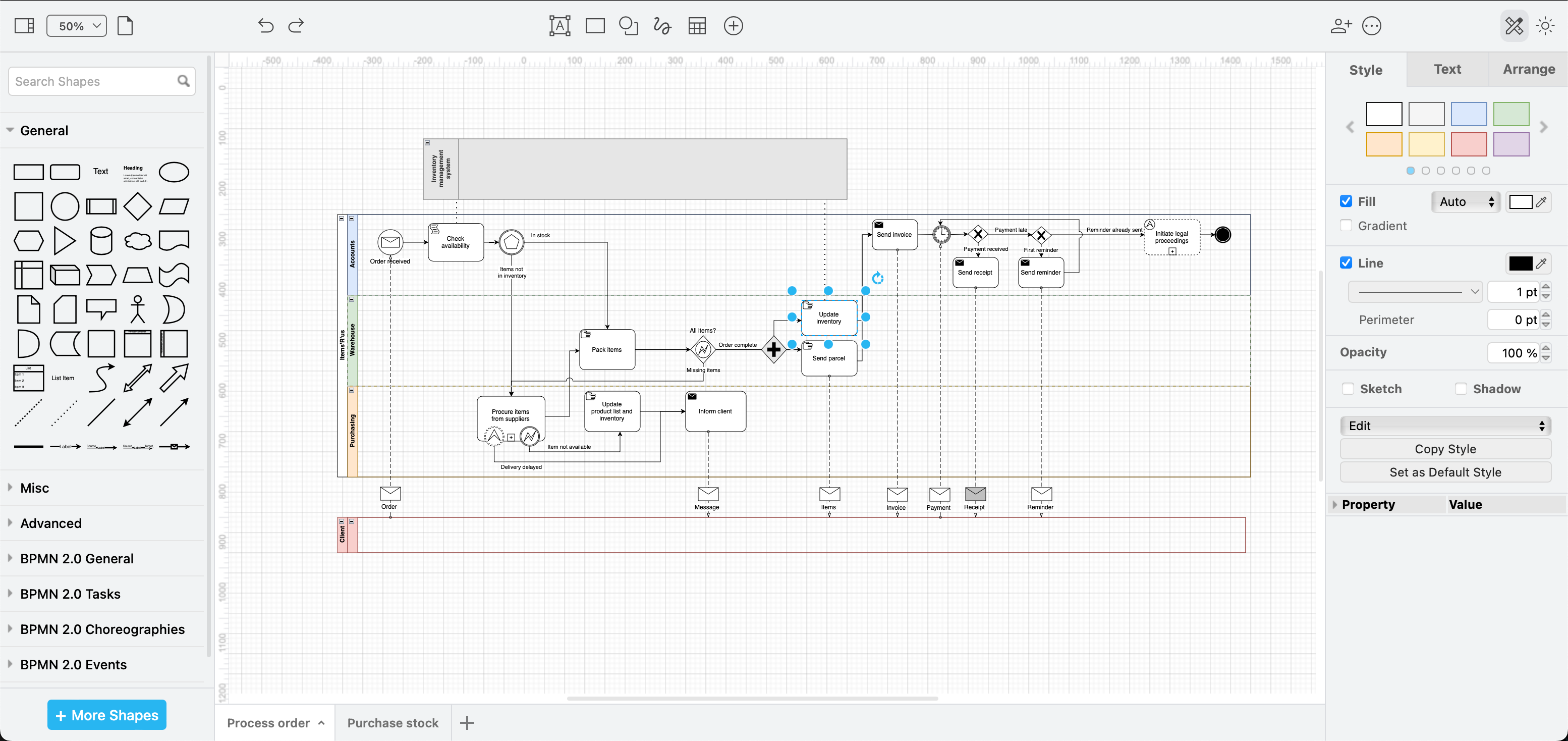The height and width of the screenshot is (741, 1568).
Task: Click the Copy Style button
Action: 1445,449
